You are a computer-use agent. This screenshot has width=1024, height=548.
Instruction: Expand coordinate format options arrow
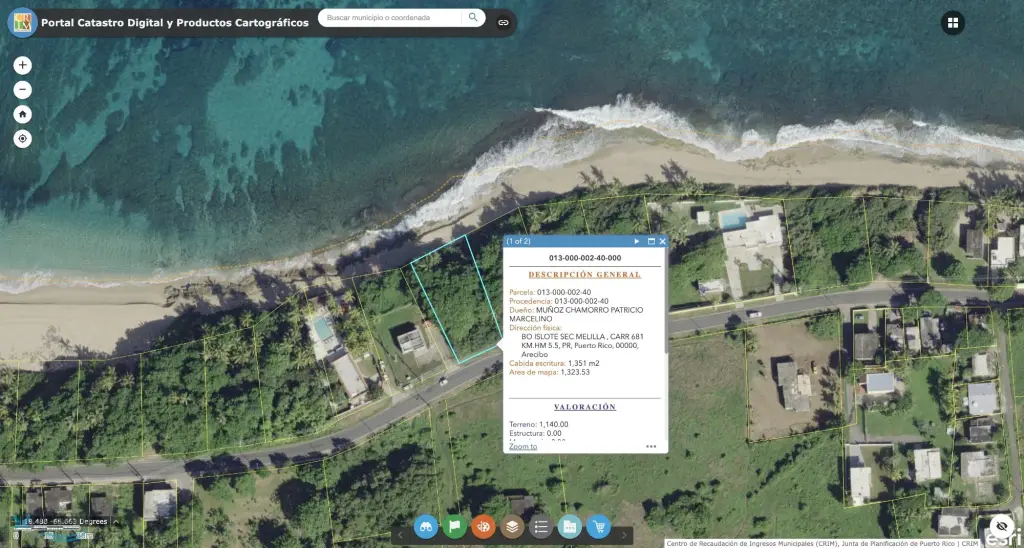point(116,522)
